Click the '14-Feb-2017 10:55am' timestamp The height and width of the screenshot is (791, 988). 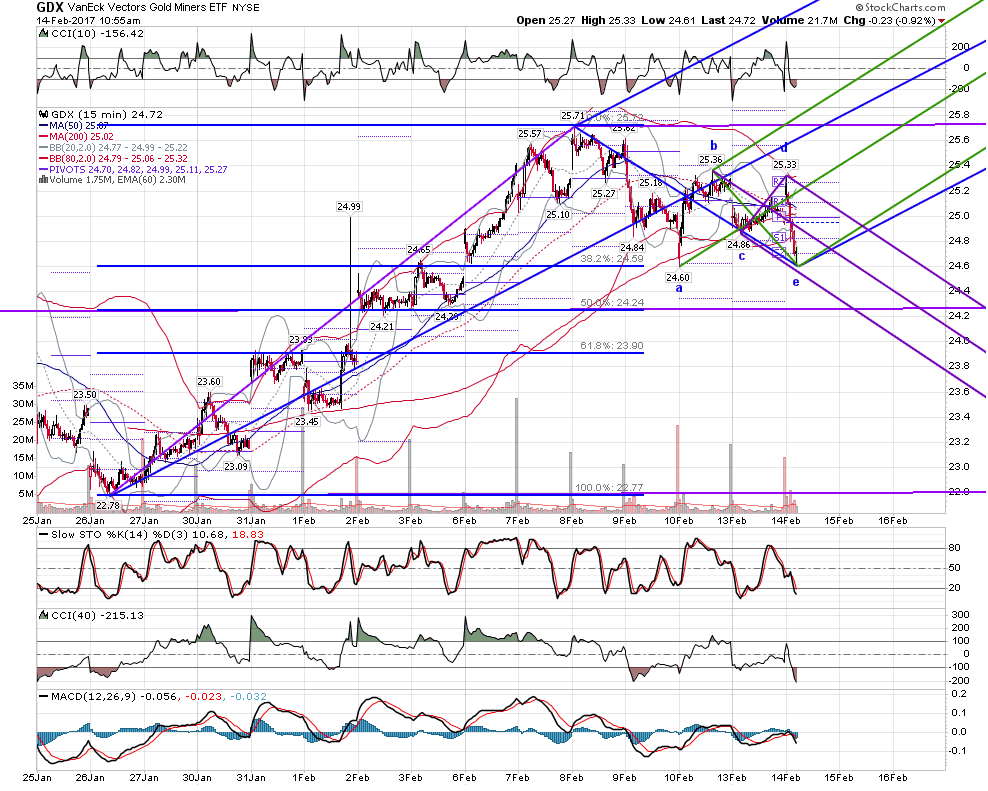(88, 20)
